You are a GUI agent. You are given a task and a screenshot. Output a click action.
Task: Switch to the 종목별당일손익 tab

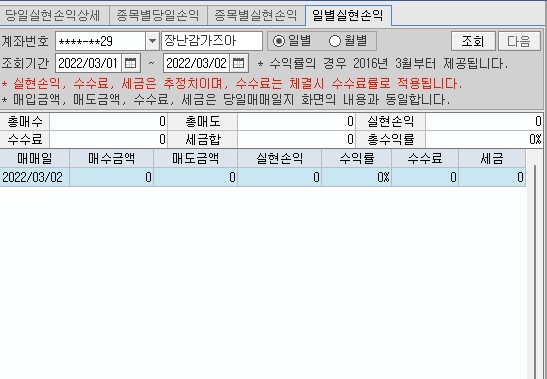[x=158, y=15]
